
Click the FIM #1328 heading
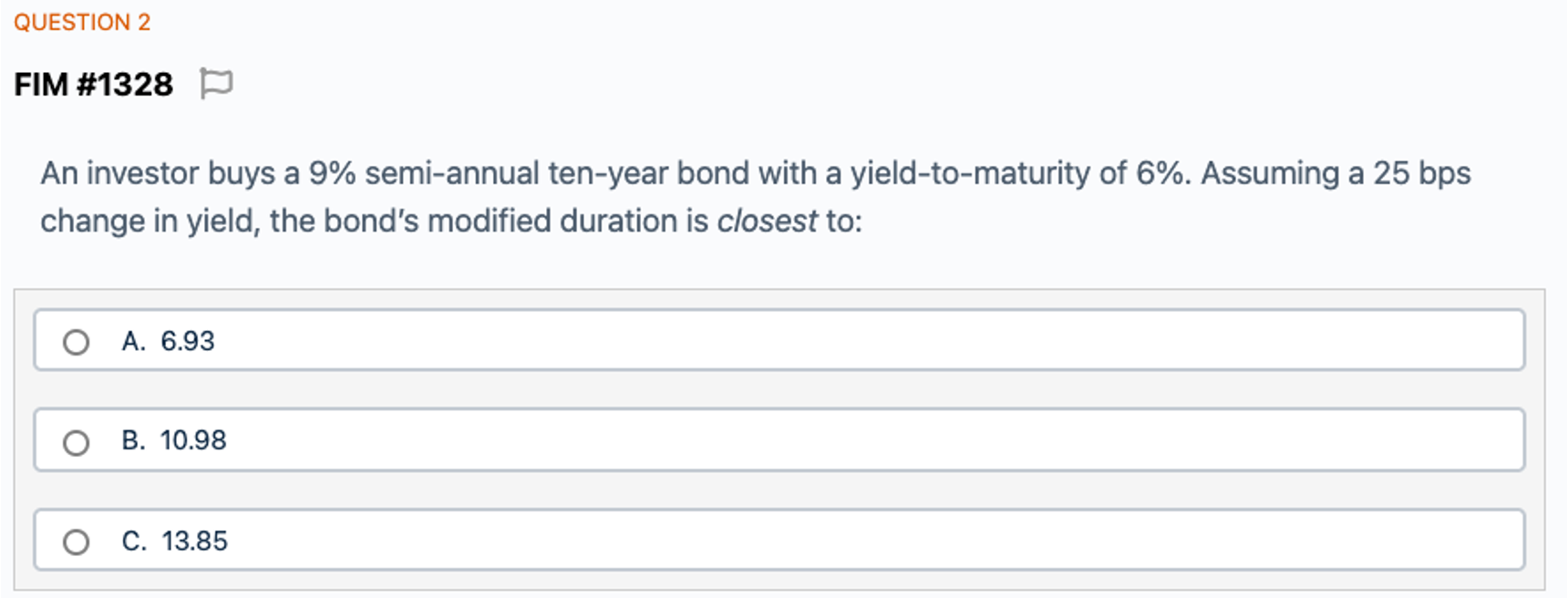tap(94, 85)
